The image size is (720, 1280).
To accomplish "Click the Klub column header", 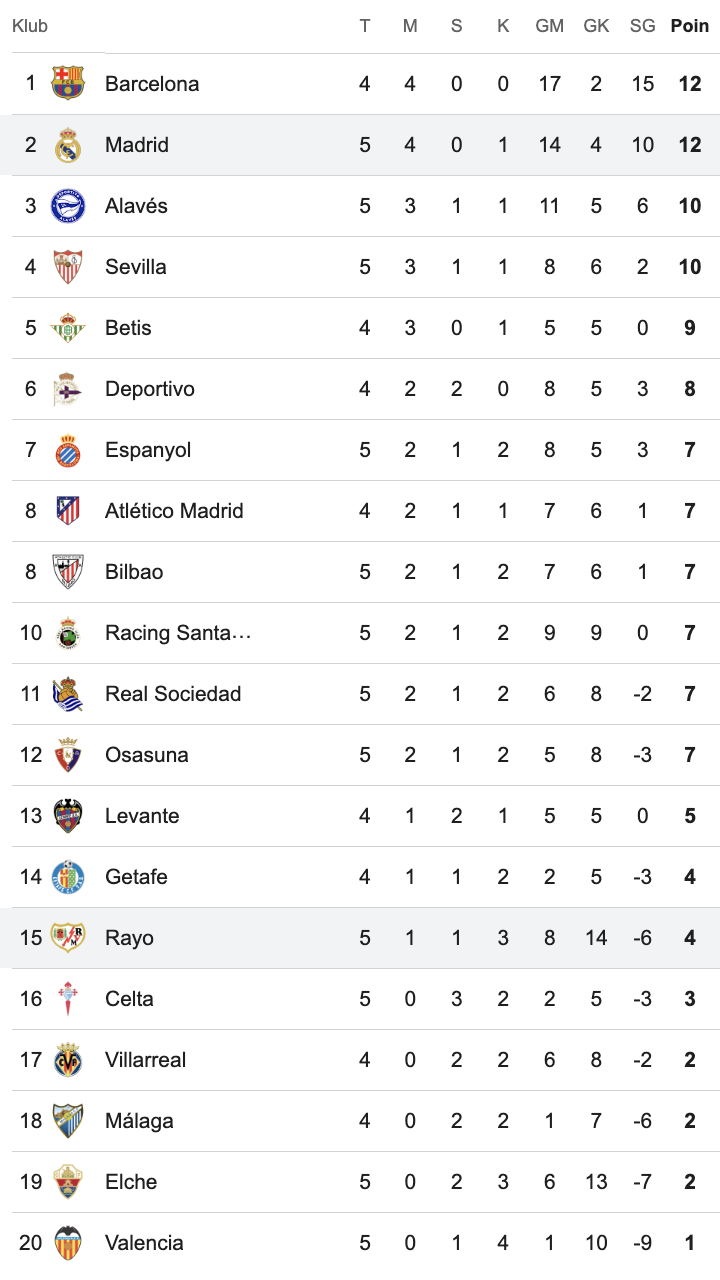I will [30, 26].
